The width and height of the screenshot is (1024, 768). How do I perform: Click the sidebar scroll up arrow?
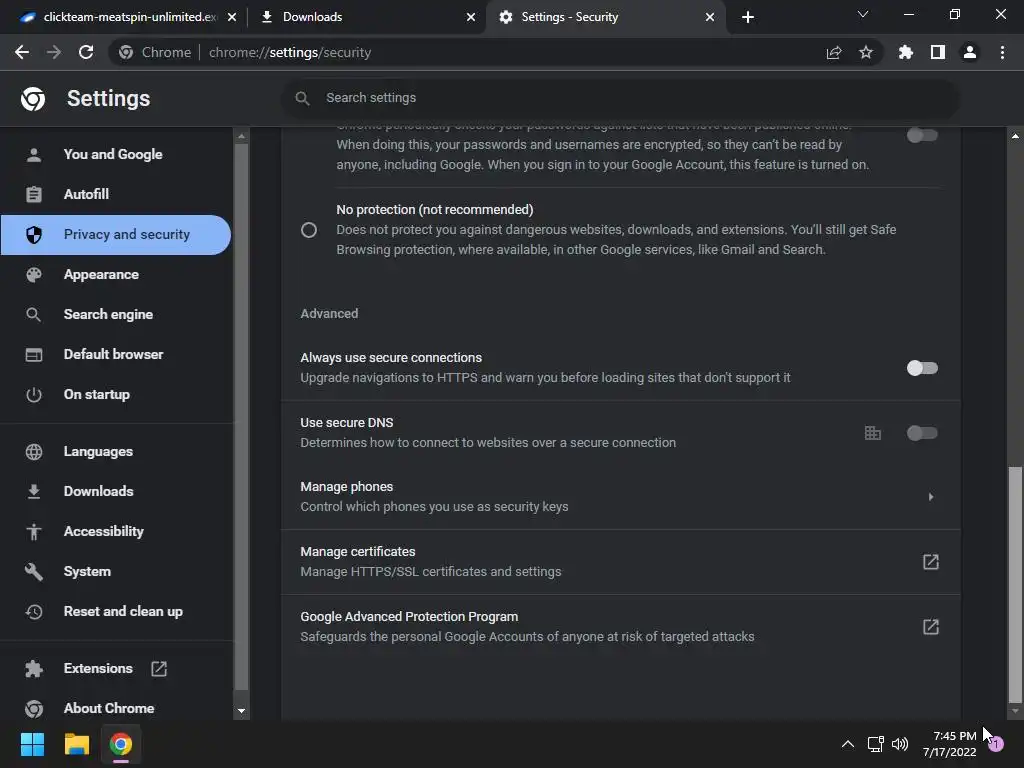[x=242, y=136]
